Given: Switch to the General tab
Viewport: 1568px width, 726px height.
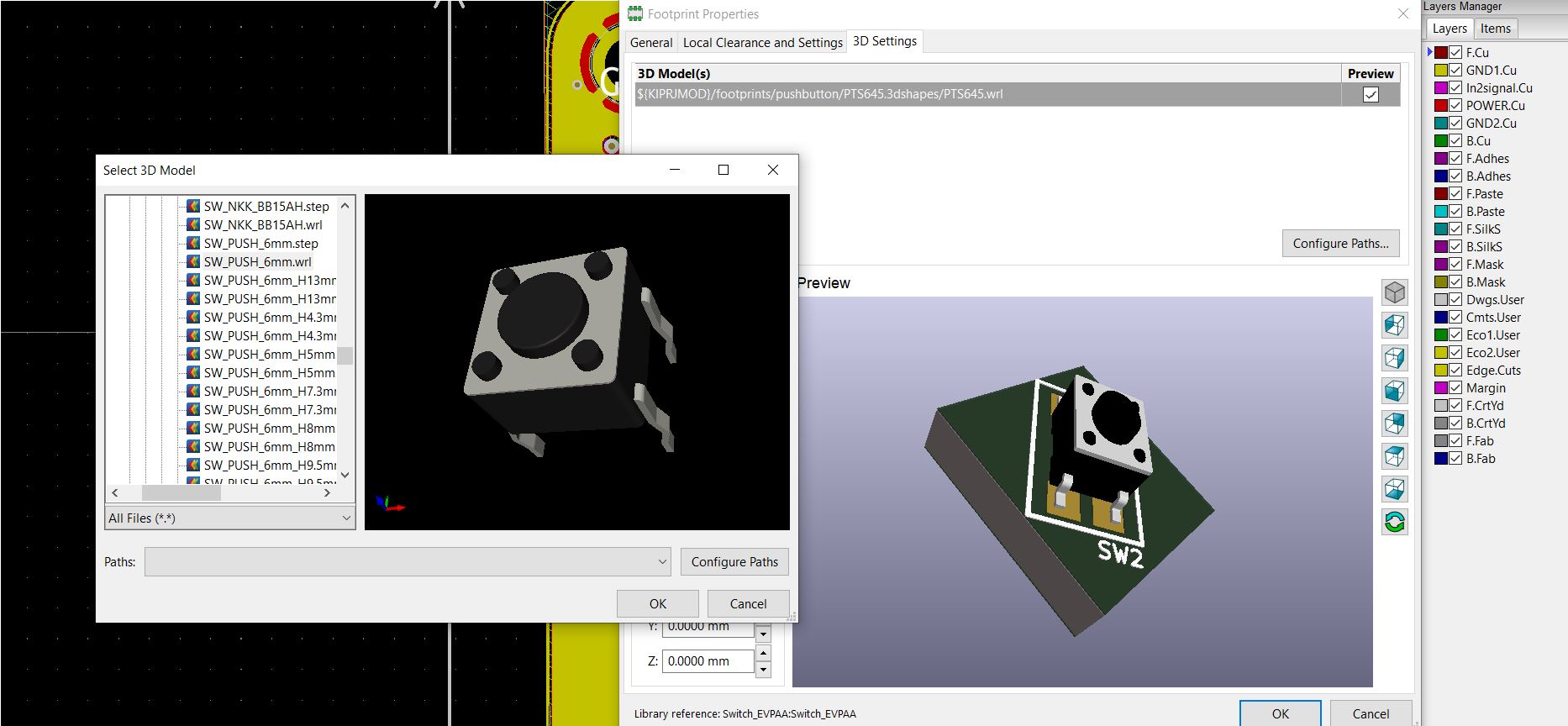Looking at the screenshot, I should click(650, 43).
